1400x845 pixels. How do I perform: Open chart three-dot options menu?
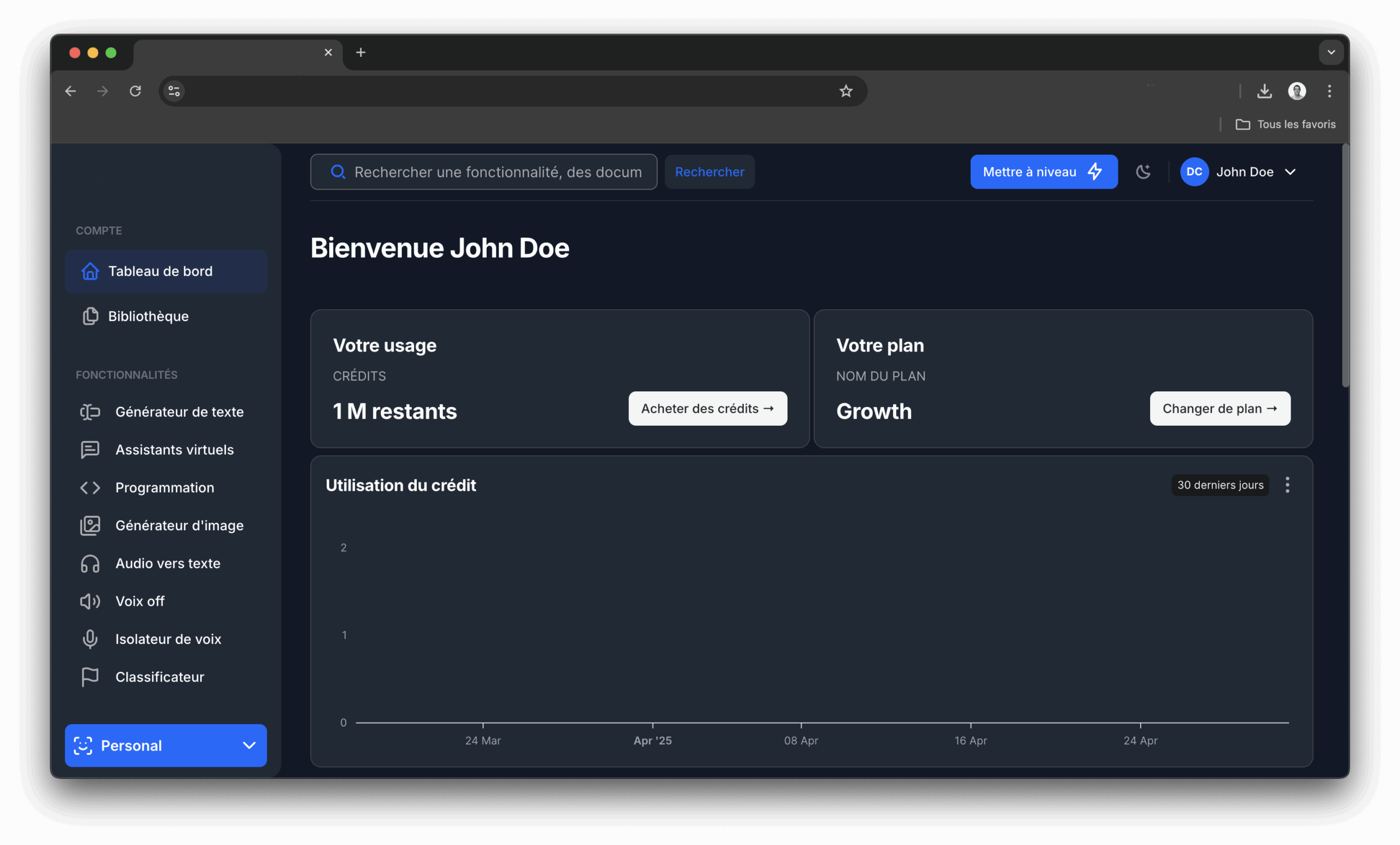pos(1287,485)
